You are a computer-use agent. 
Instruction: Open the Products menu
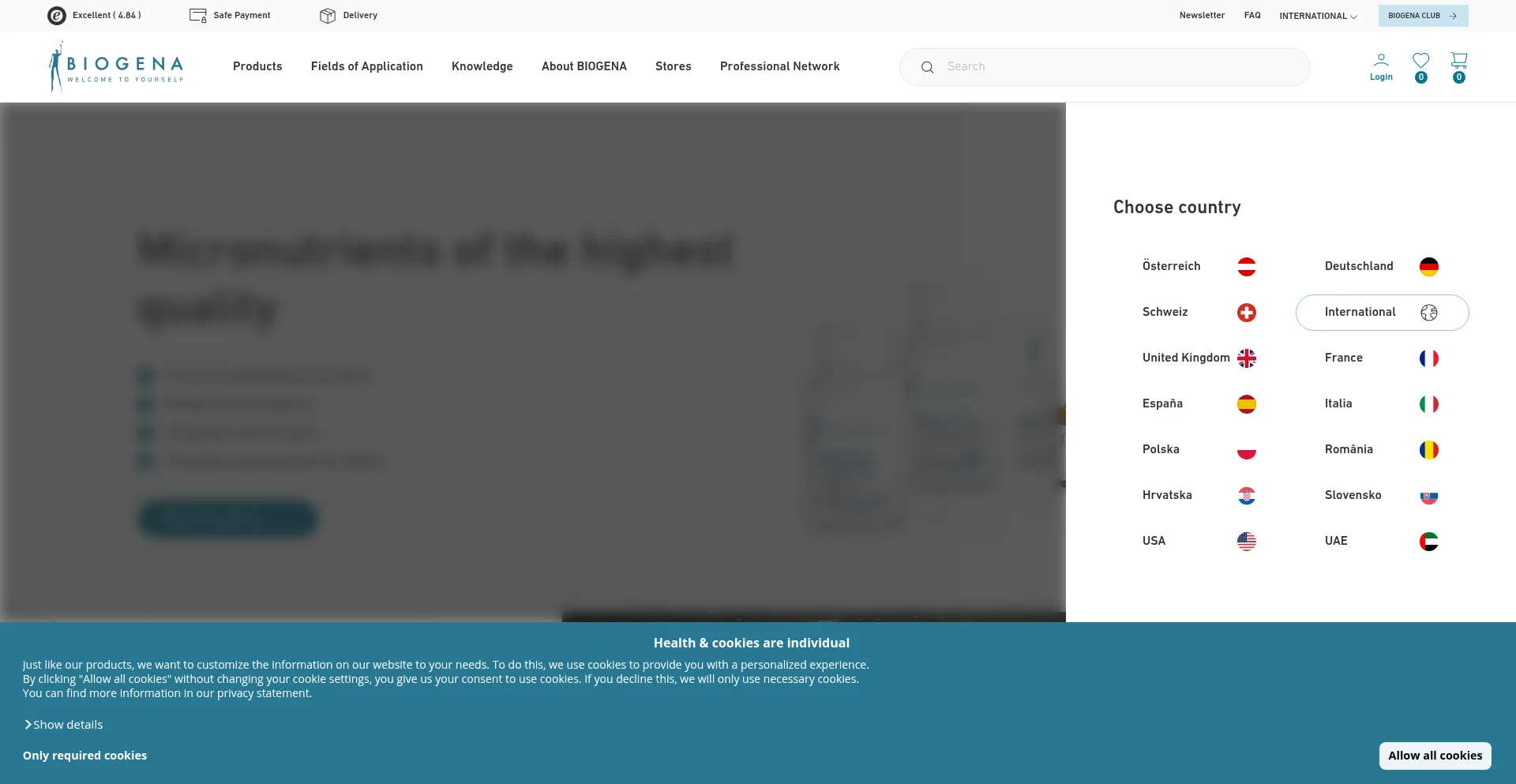(x=257, y=66)
